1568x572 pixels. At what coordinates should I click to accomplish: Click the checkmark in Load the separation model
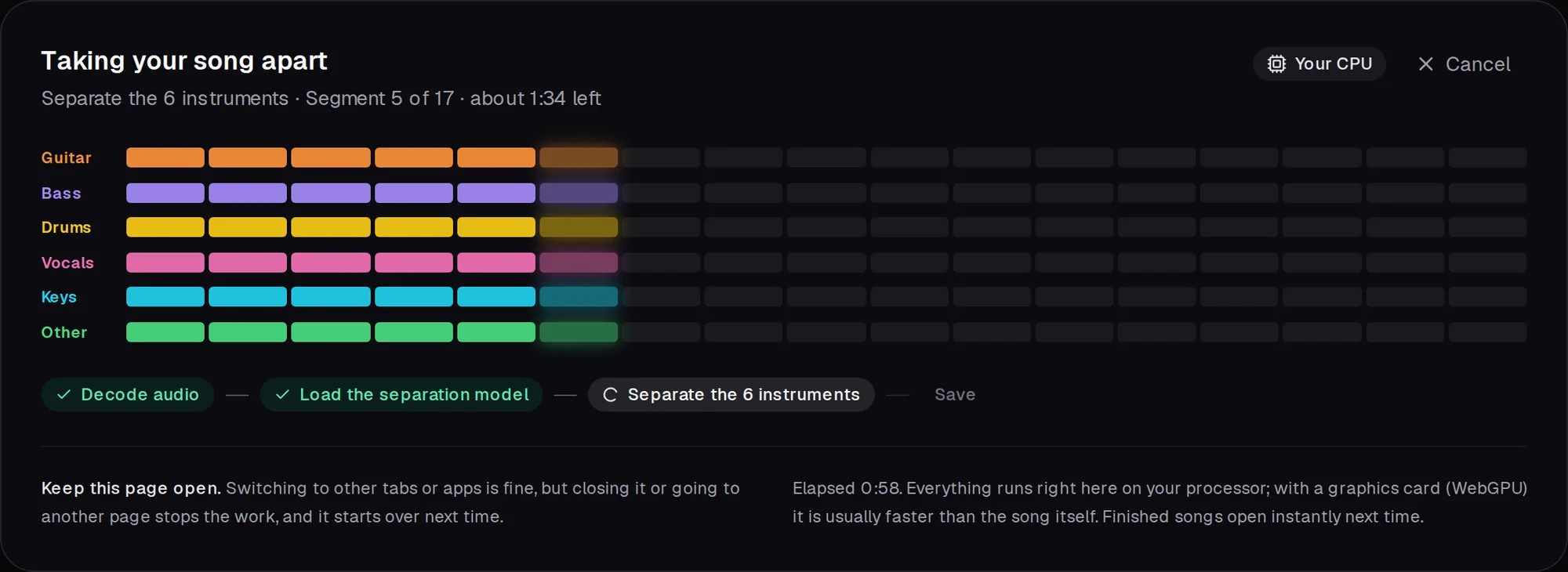282,395
